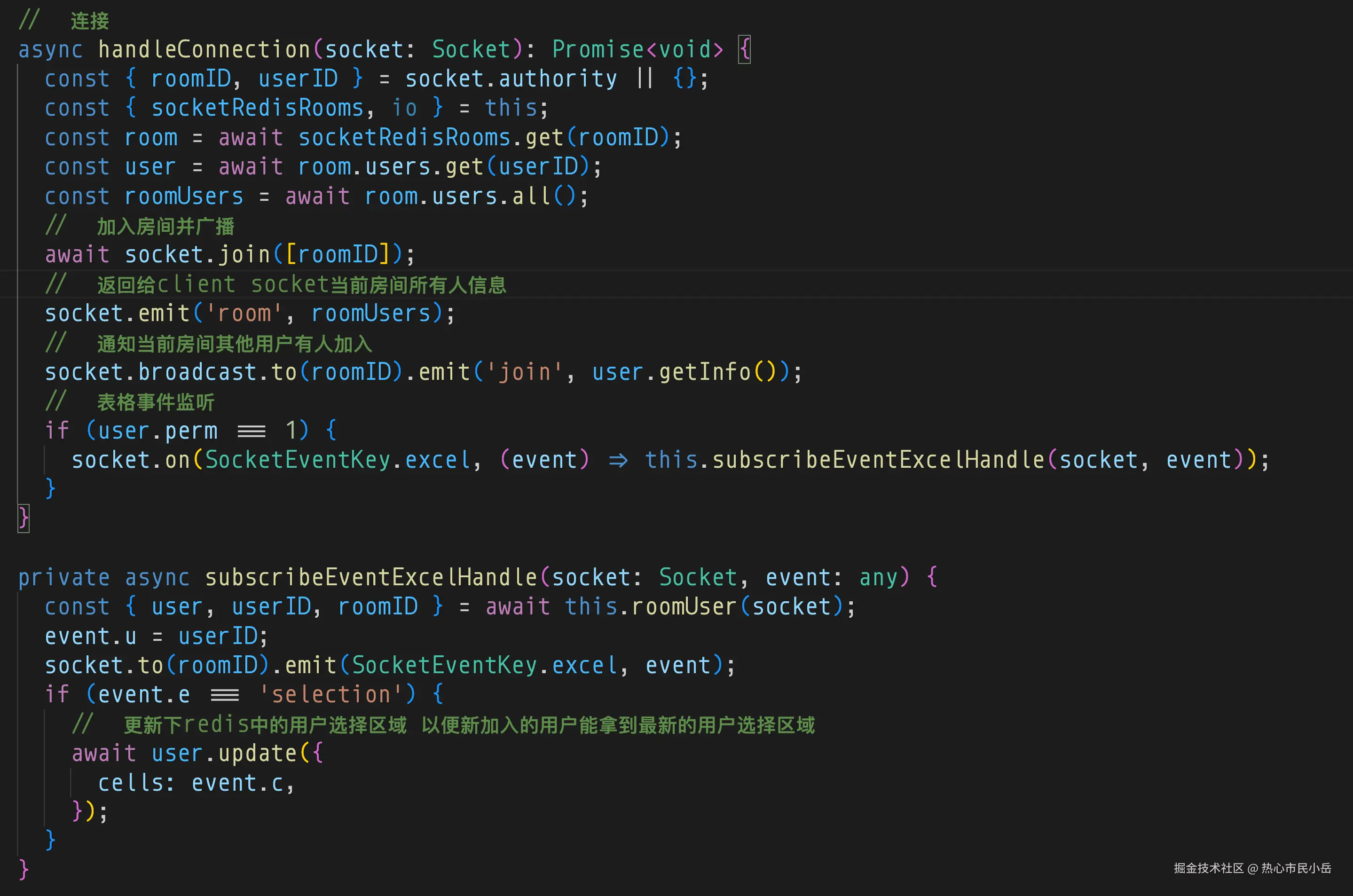The image size is (1353, 896).
Task: Click the socket.join call
Action: tap(197, 254)
